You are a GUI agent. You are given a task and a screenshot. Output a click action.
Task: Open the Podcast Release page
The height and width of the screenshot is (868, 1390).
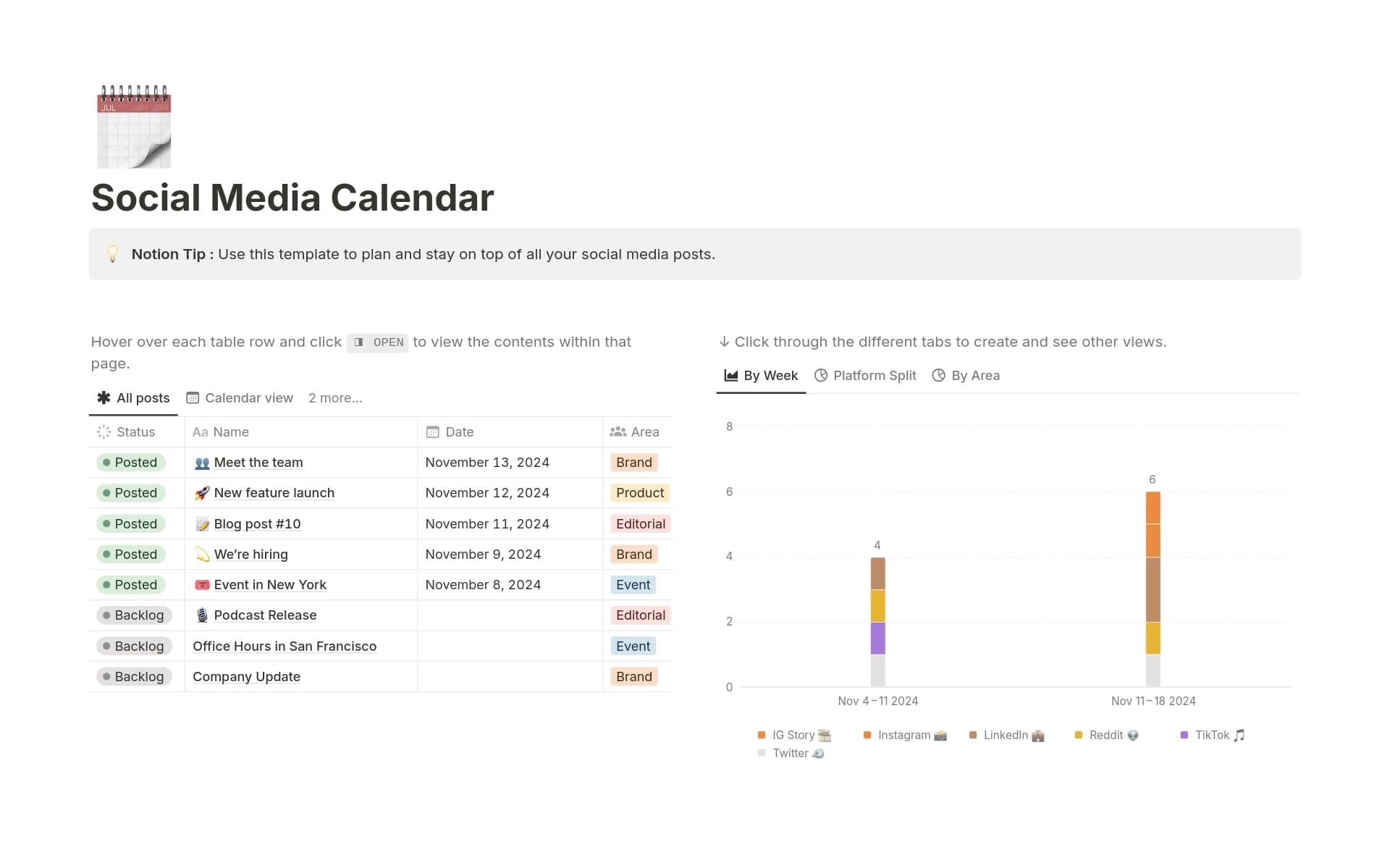[265, 615]
